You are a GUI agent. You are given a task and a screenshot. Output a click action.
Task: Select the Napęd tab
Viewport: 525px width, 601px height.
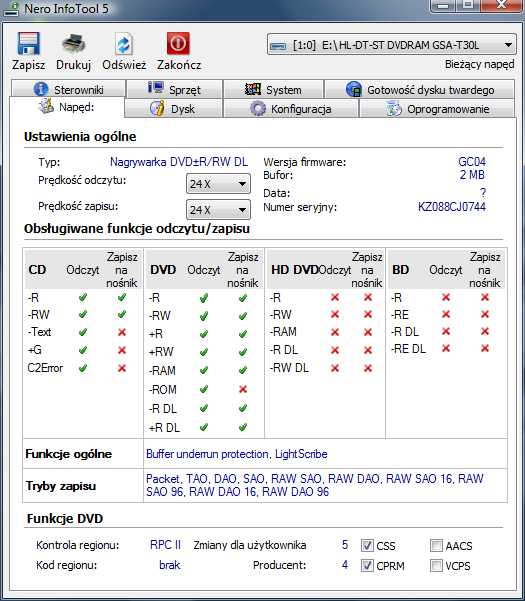[x=67, y=107]
